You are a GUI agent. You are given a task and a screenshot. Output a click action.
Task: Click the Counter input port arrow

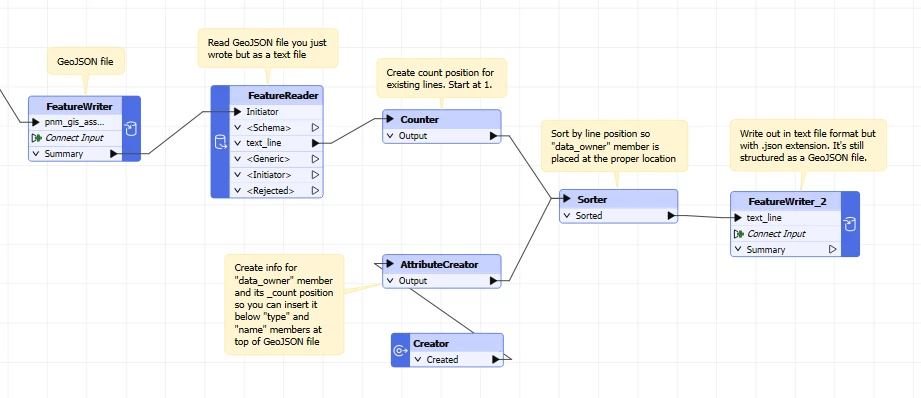click(x=391, y=119)
